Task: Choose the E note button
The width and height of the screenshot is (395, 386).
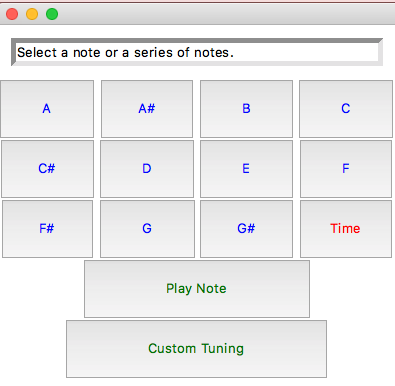Action: click(x=246, y=169)
